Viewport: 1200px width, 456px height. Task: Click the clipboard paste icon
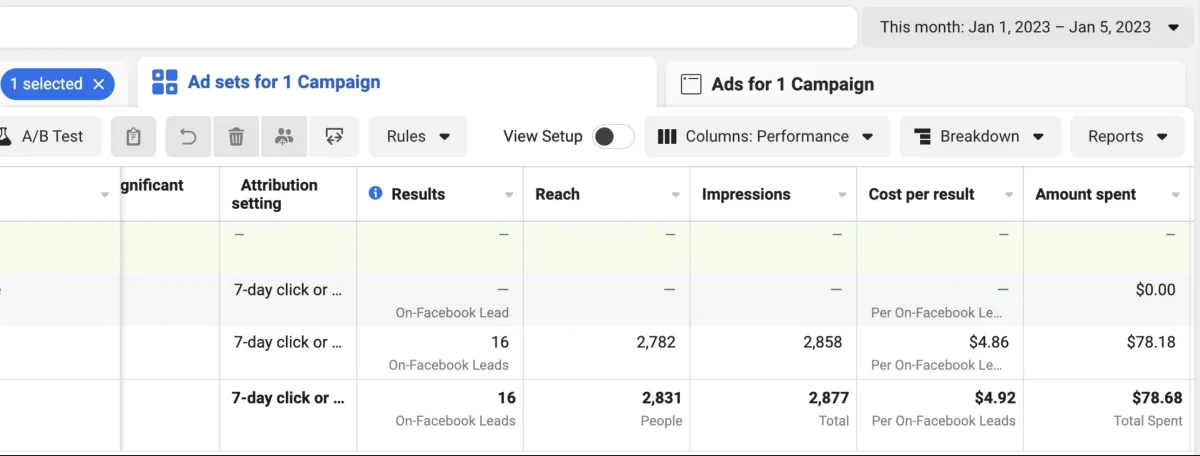(133, 137)
